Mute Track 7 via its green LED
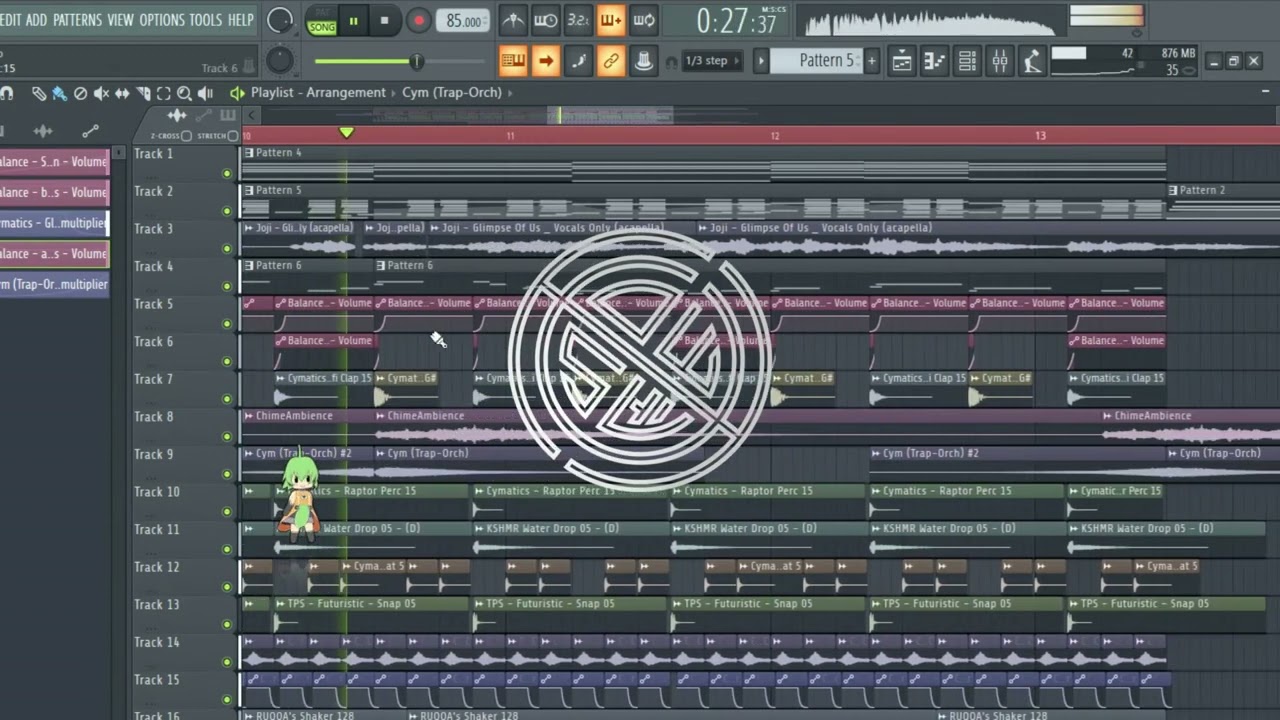The image size is (1280, 720). tap(227, 399)
